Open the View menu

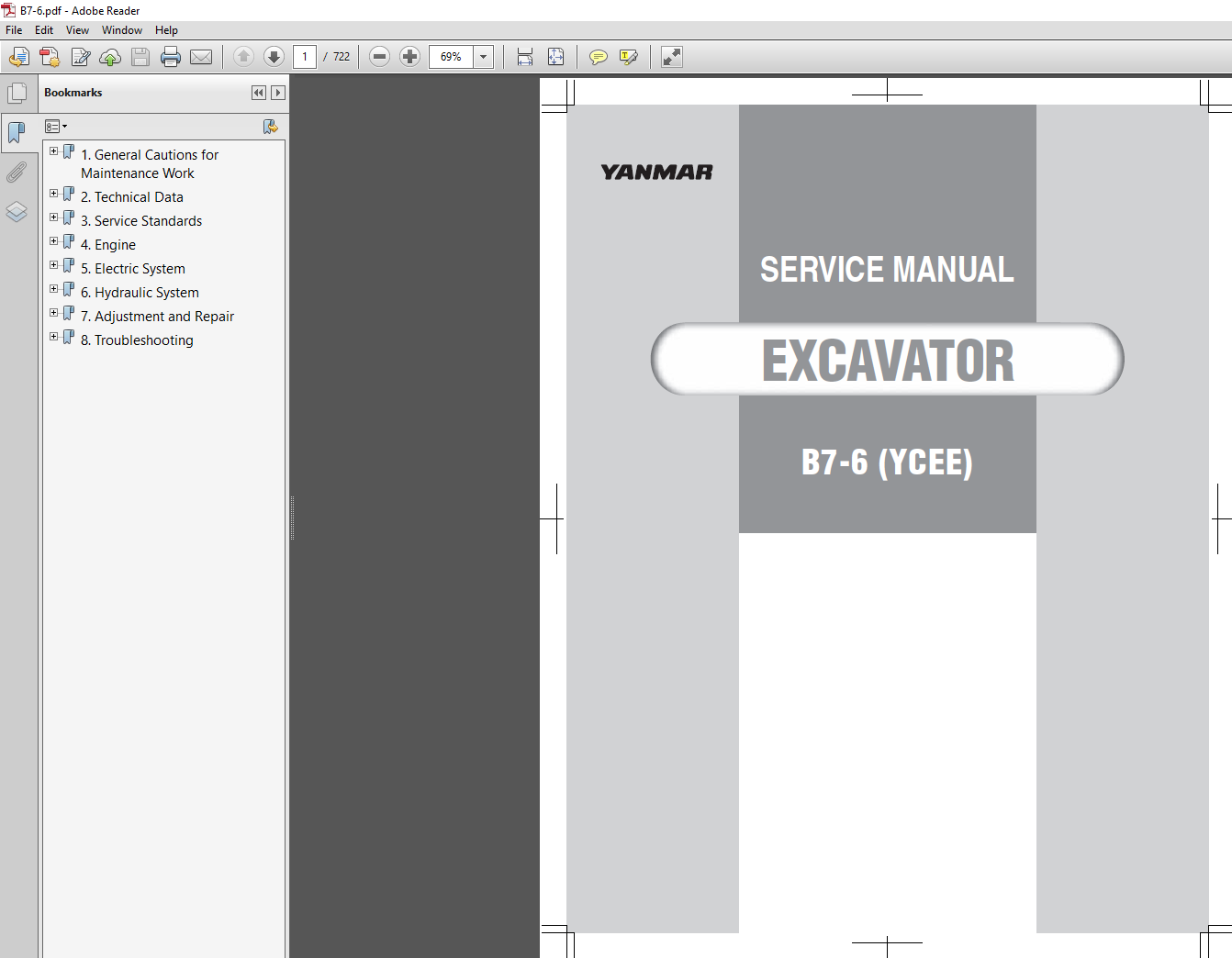77,30
